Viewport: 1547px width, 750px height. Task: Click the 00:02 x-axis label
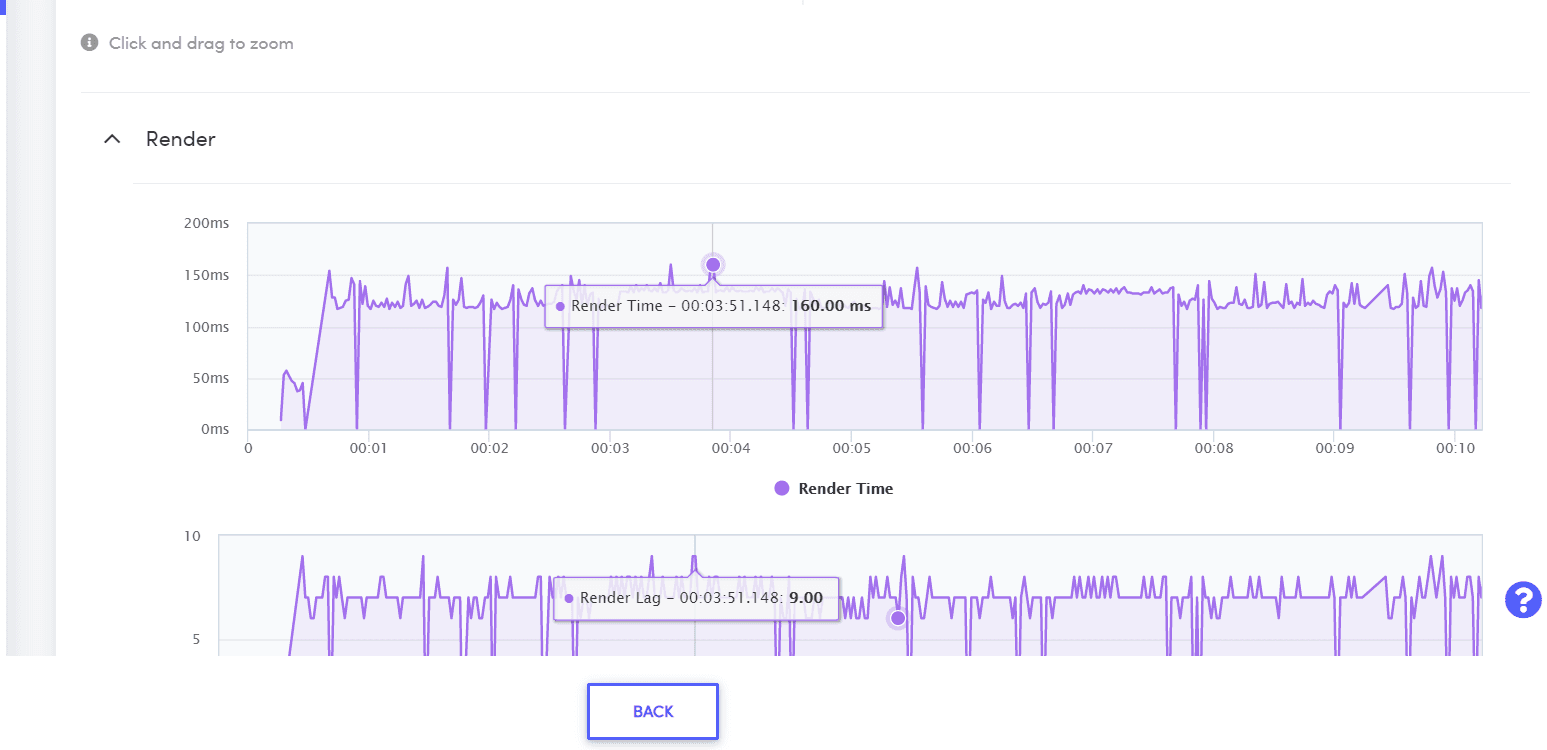(488, 448)
